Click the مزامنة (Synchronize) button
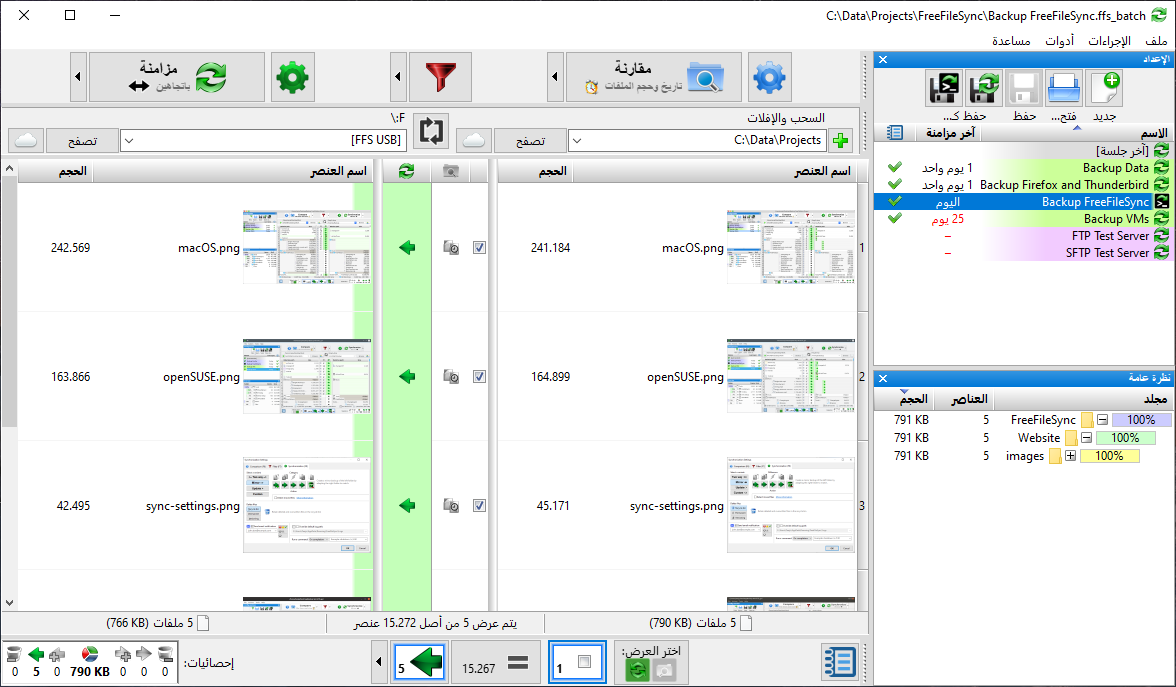This screenshot has width=1176, height=687. 177,77
